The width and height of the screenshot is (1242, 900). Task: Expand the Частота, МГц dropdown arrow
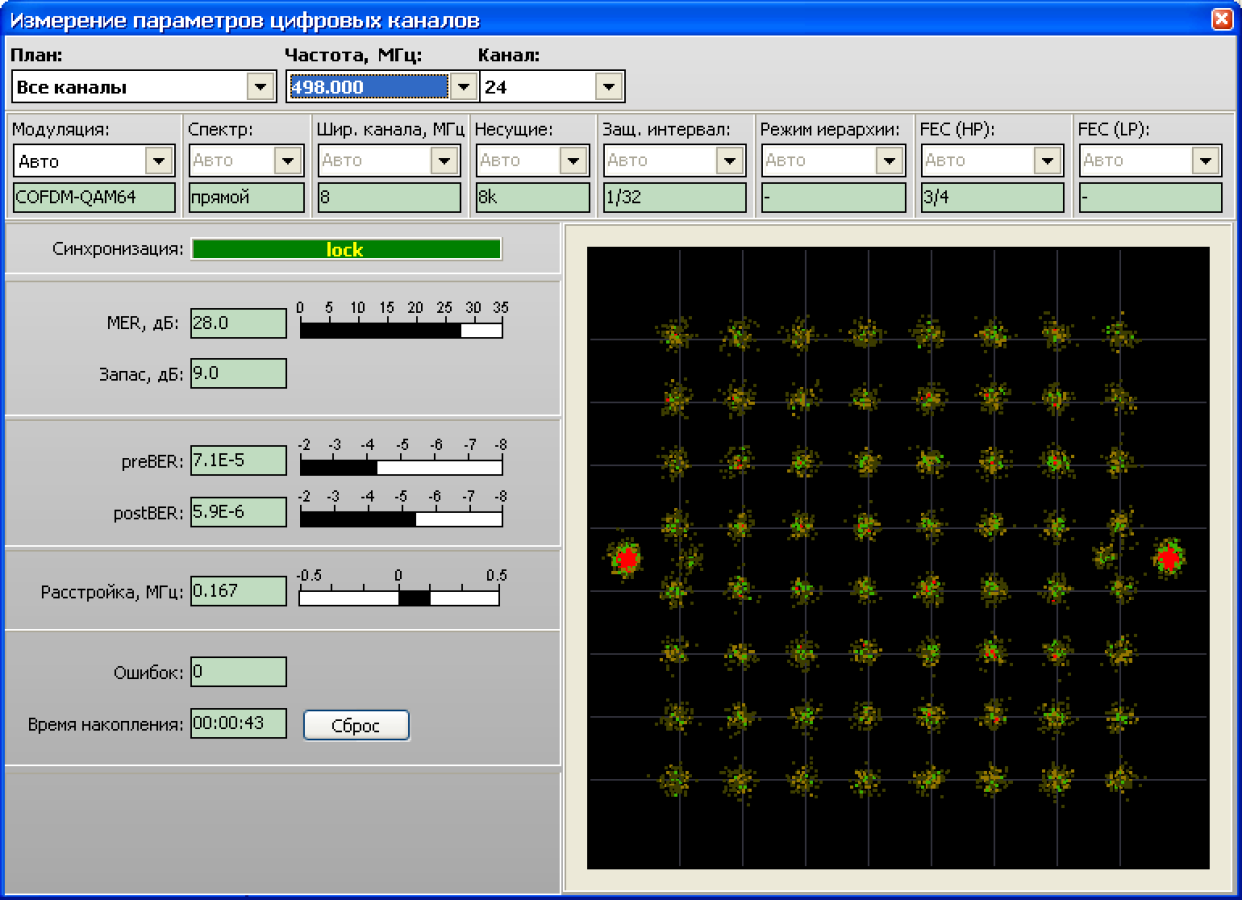click(x=462, y=87)
